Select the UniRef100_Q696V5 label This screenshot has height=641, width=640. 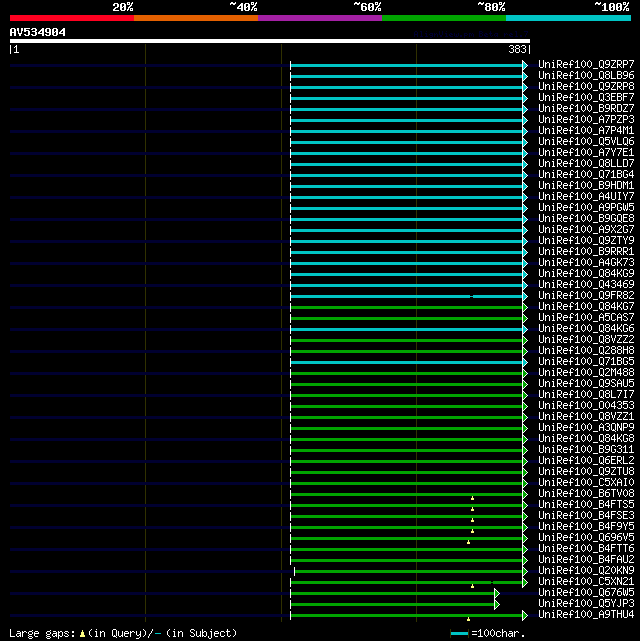[586, 538]
